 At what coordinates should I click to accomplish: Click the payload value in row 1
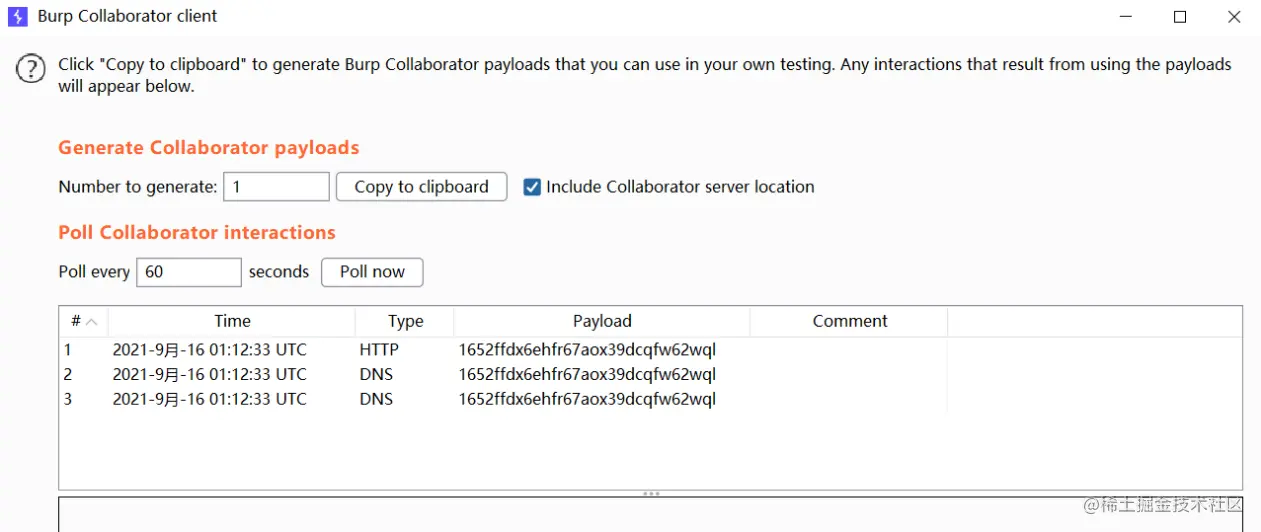pos(587,350)
